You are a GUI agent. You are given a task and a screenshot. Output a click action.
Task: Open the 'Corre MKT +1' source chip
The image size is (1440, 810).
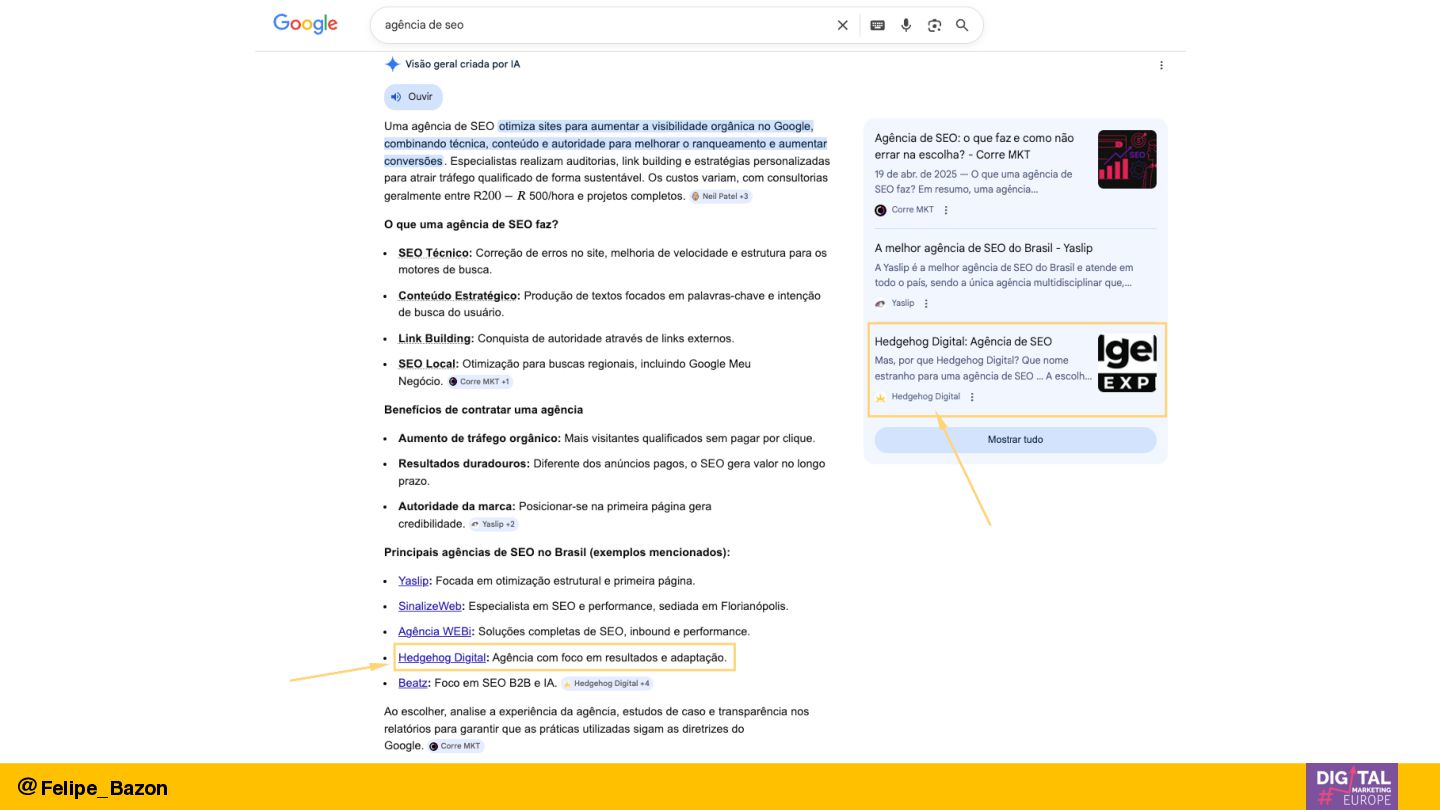pos(480,381)
